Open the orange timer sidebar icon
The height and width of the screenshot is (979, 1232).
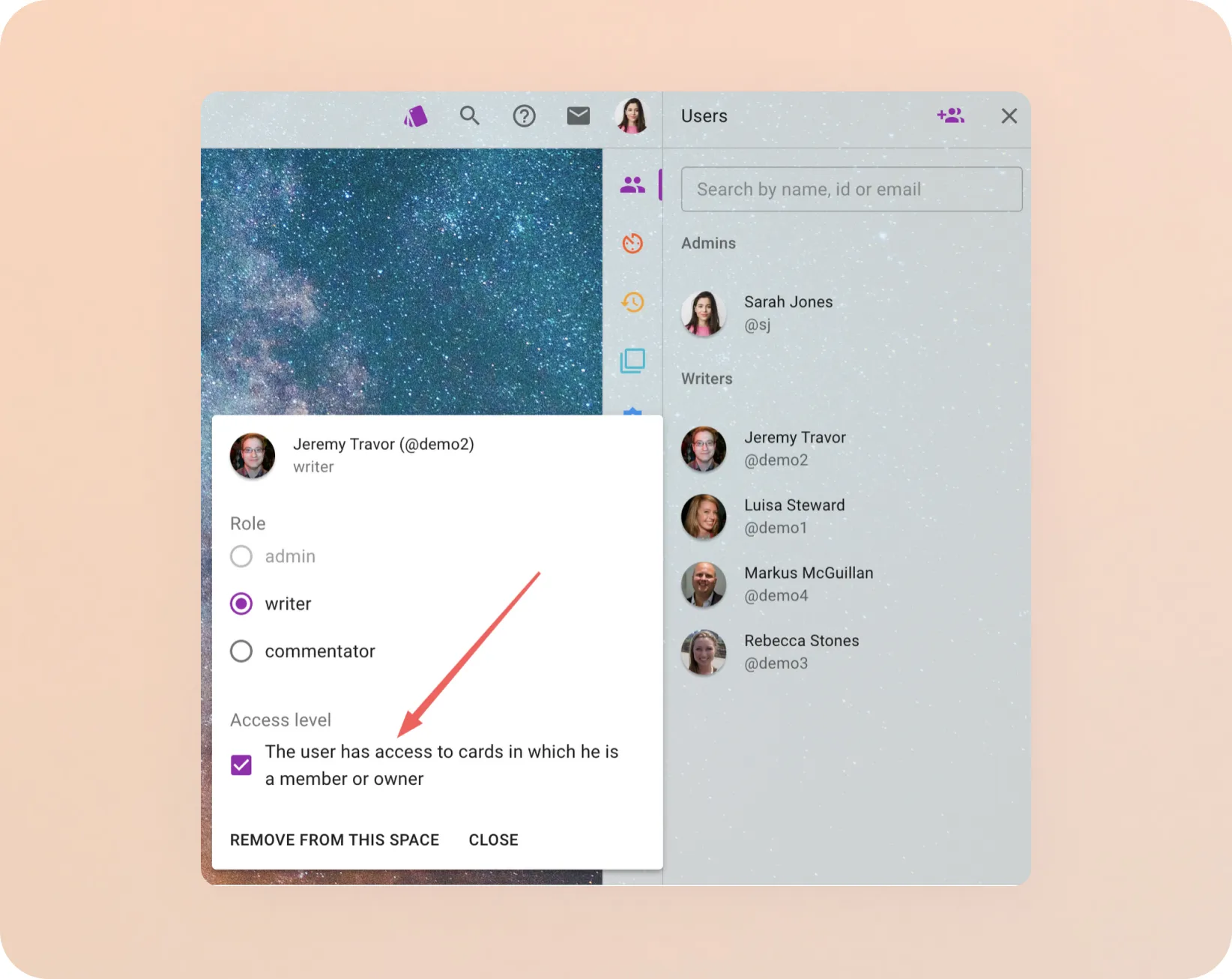coord(632,243)
